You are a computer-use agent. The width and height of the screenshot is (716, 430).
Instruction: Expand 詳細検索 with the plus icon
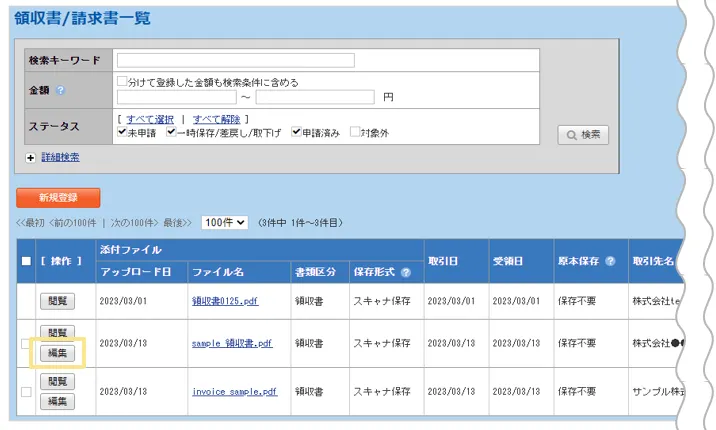point(31,157)
